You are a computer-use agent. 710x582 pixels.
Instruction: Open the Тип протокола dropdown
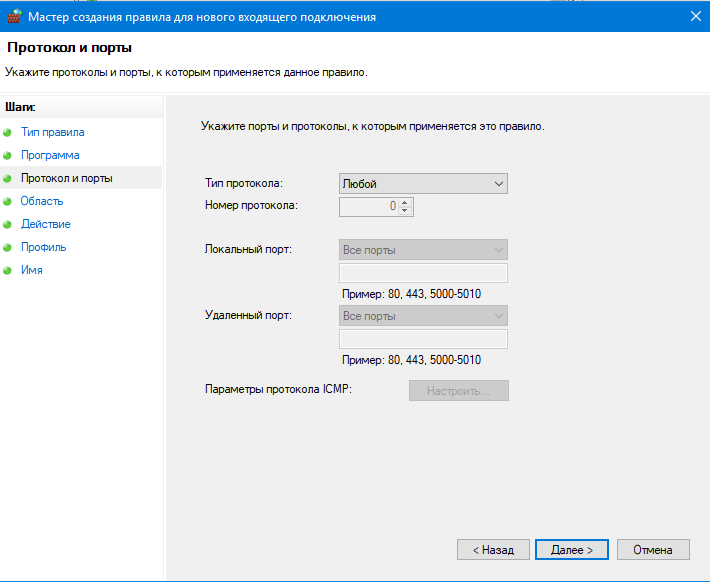point(423,184)
